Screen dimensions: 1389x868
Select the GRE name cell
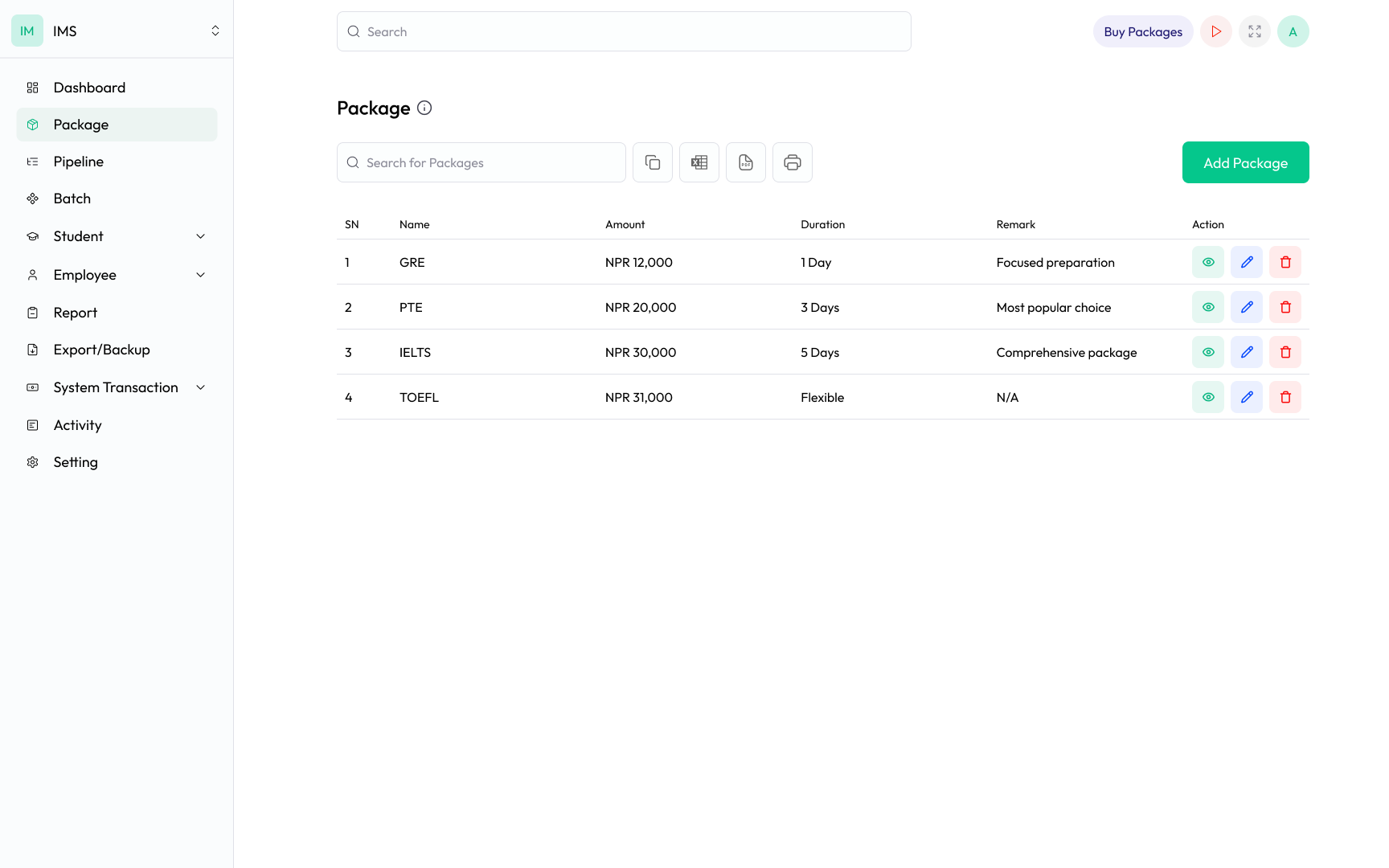[412, 262]
